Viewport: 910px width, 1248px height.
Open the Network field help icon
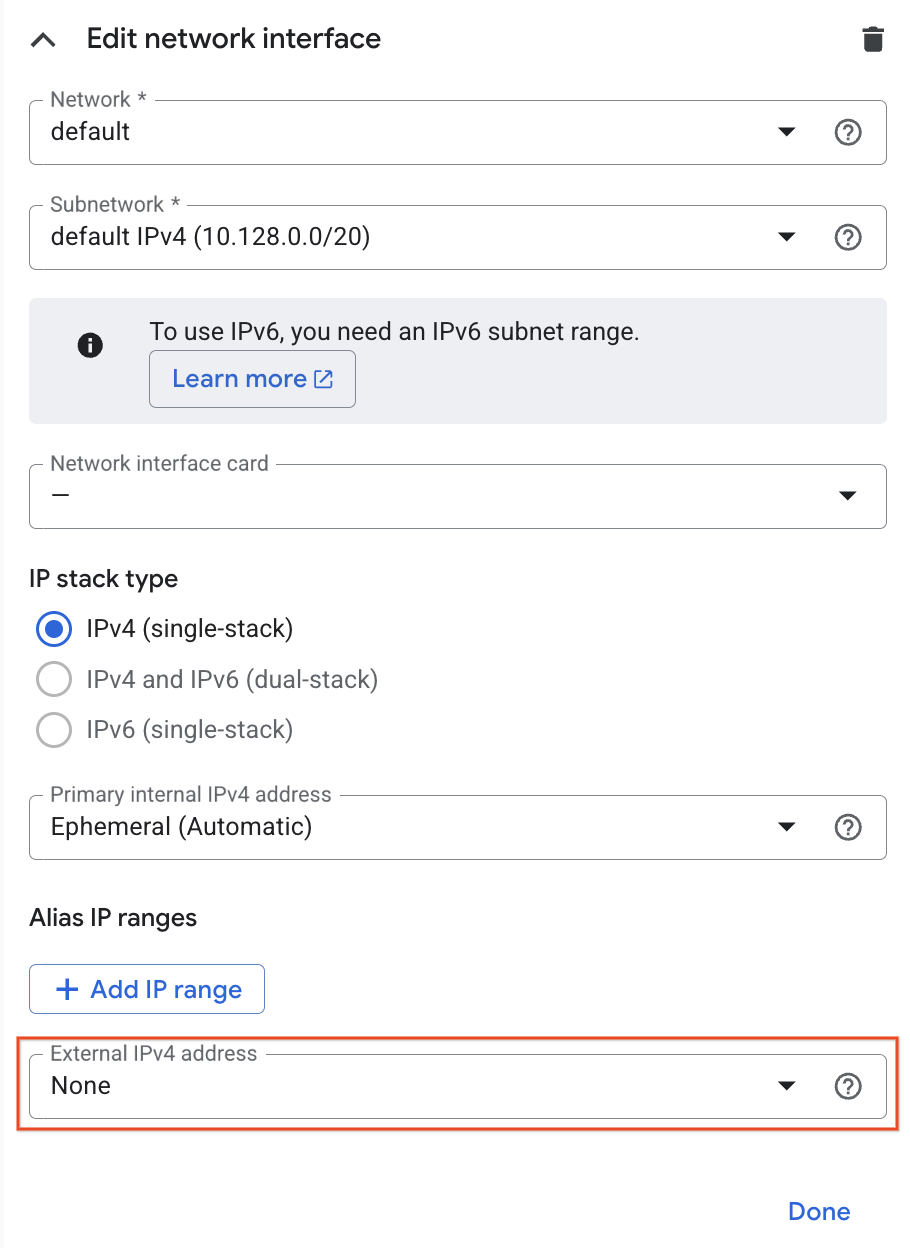[848, 132]
